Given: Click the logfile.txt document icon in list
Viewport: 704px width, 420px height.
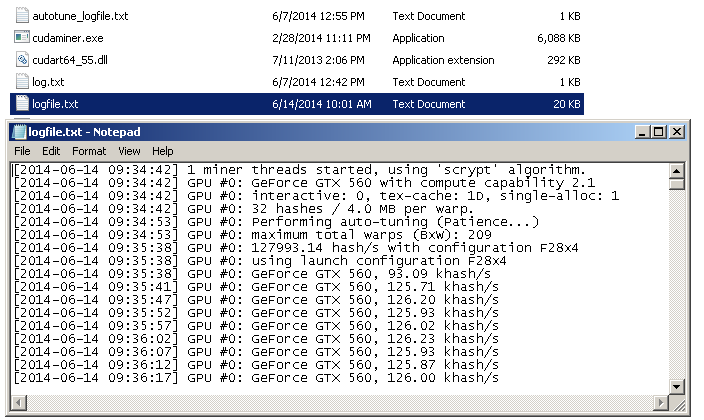Looking at the screenshot, I should [x=22, y=104].
